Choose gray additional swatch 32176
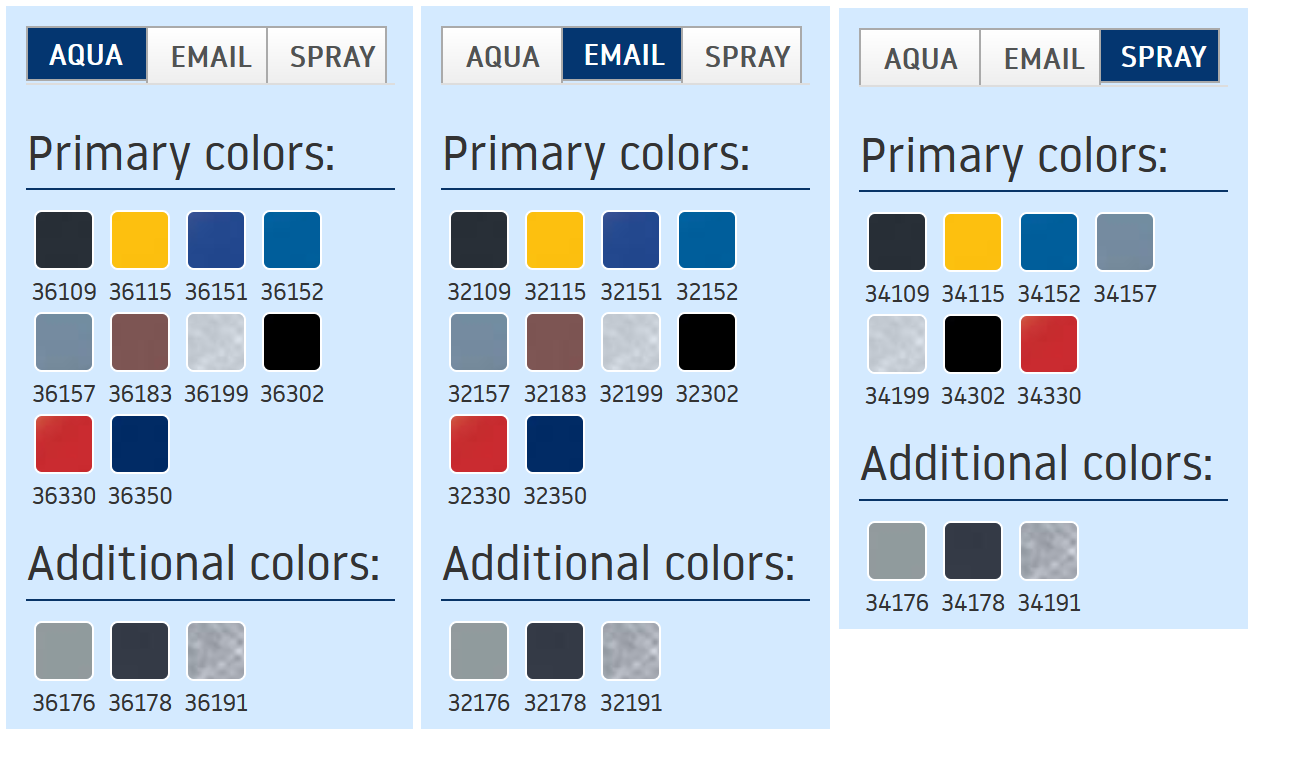 tap(479, 651)
